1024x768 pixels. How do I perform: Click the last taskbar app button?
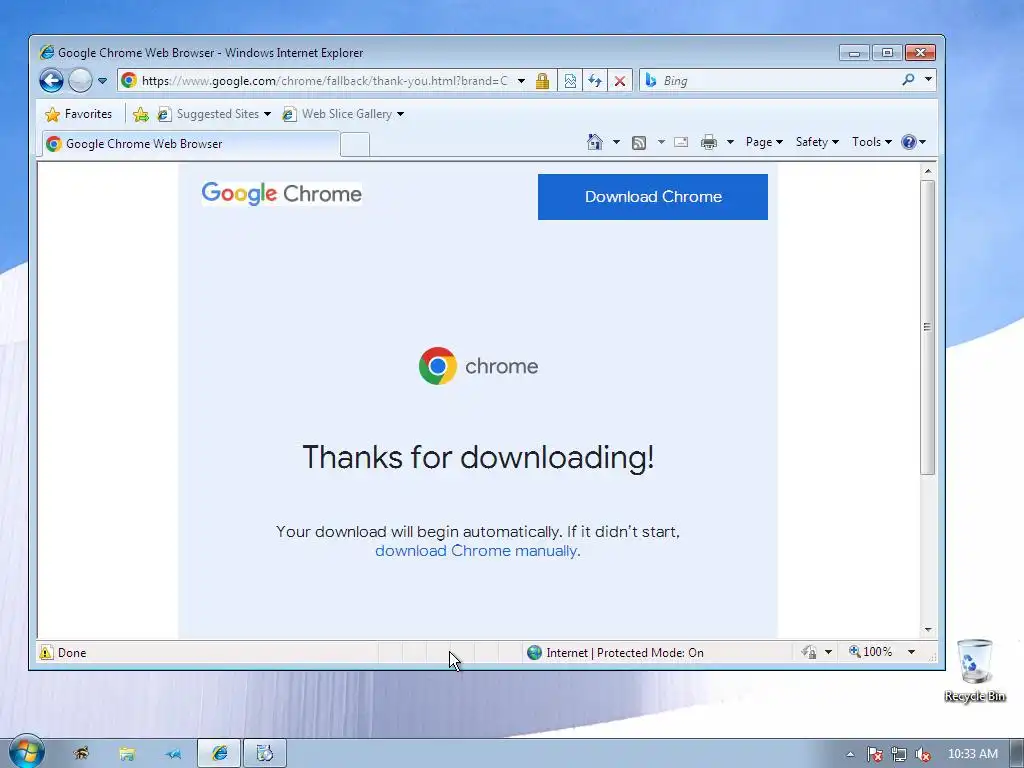265,754
